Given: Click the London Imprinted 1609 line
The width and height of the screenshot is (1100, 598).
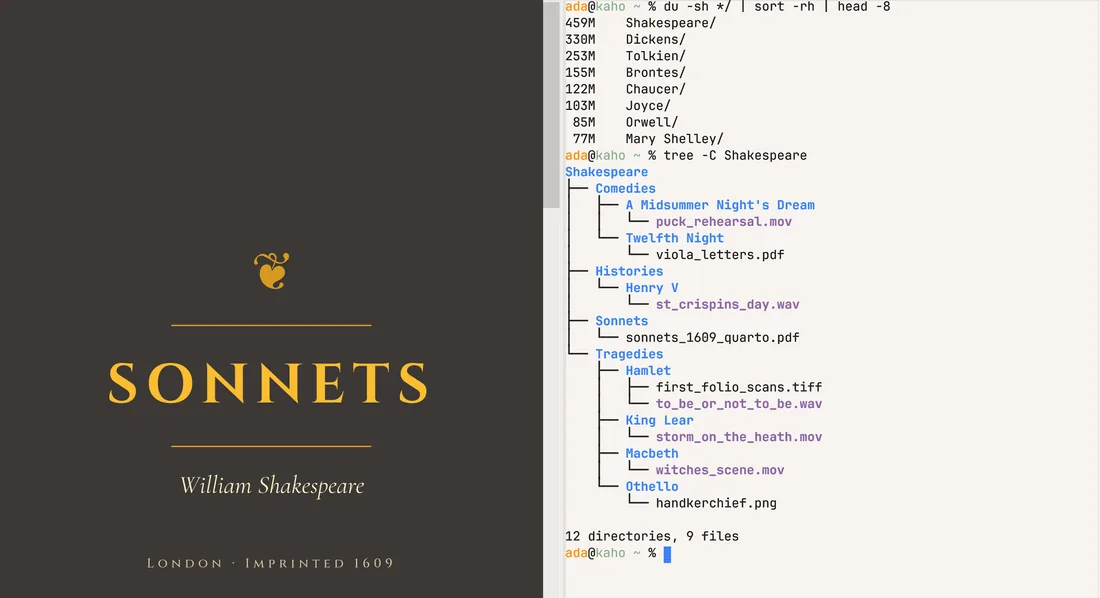Looking at the screenshot, I should [270, 563].
